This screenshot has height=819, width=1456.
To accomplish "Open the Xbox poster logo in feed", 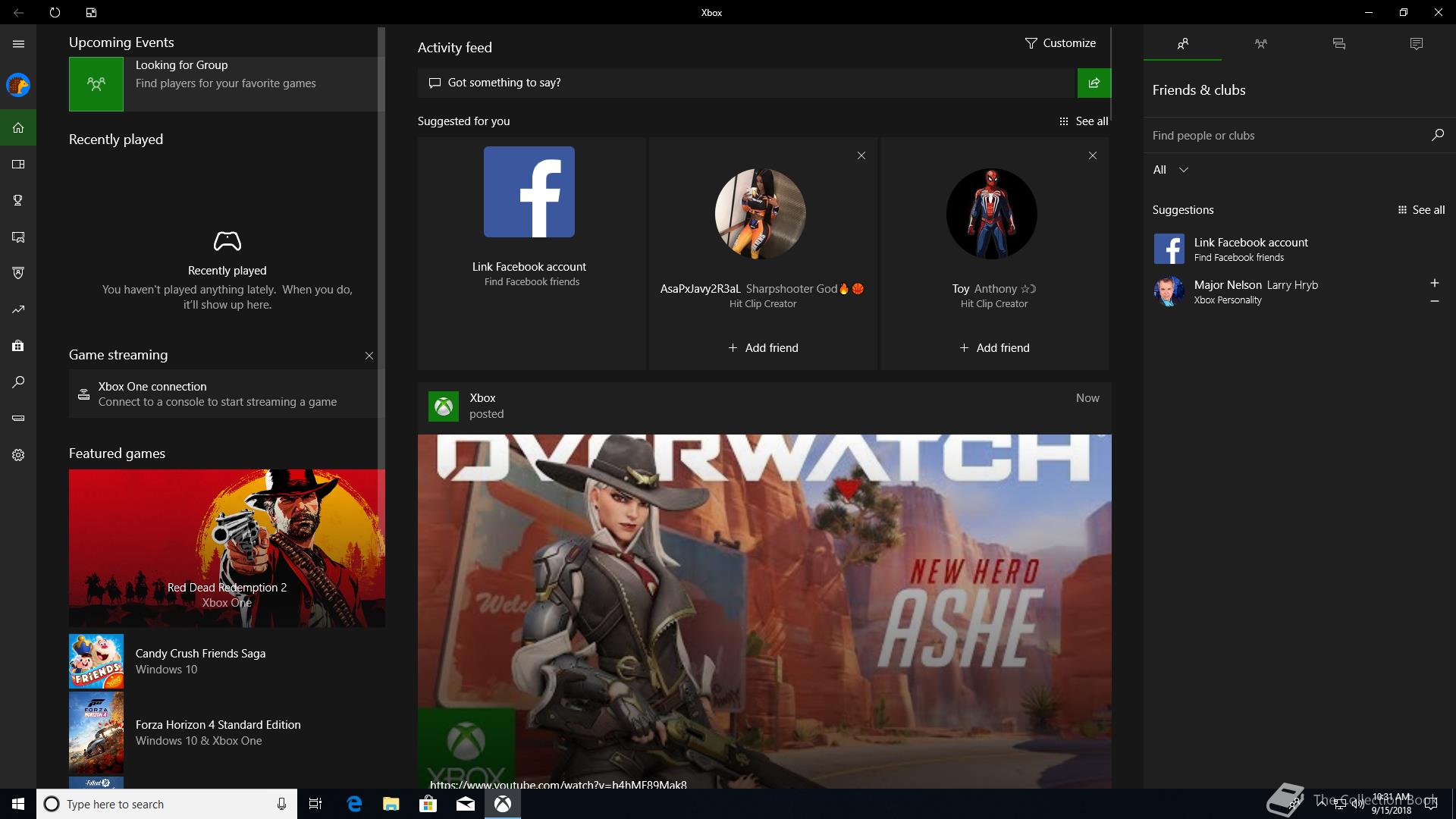I will [444, 406].
